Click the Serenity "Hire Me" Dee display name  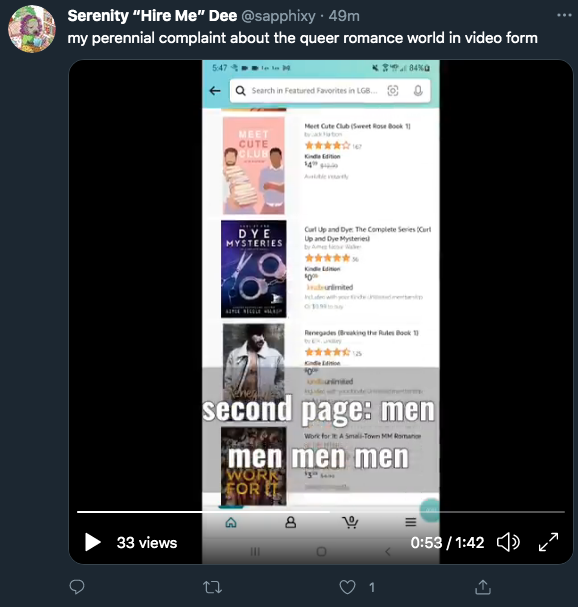pos(152,16)
